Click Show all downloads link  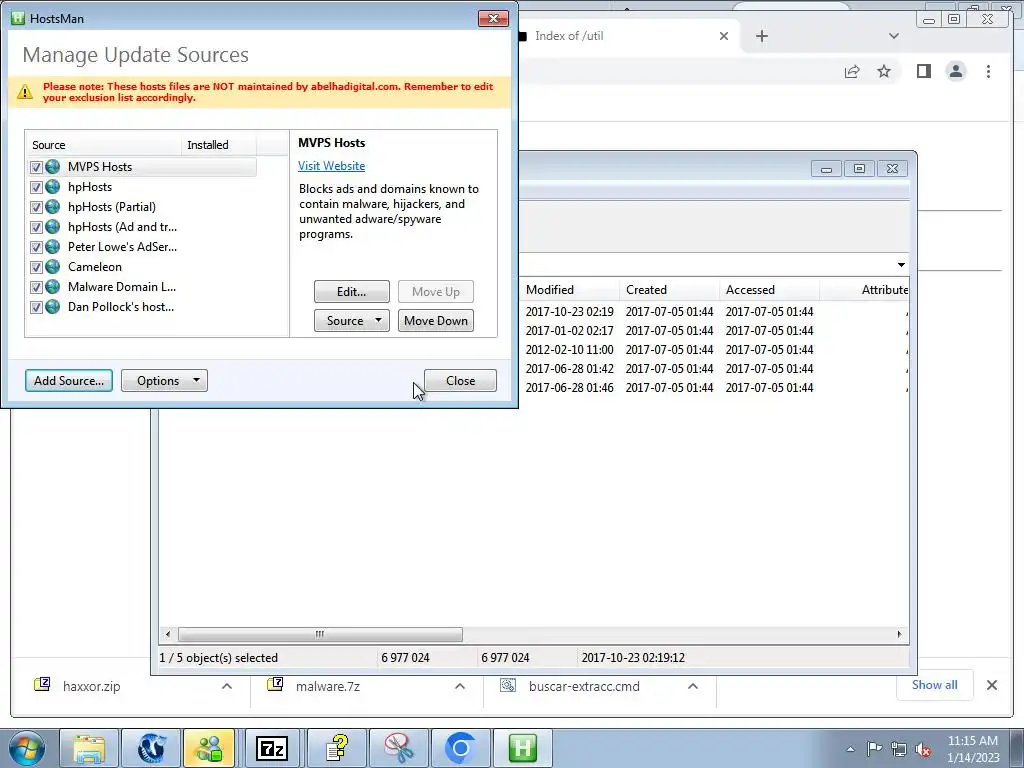click(935, 685)
